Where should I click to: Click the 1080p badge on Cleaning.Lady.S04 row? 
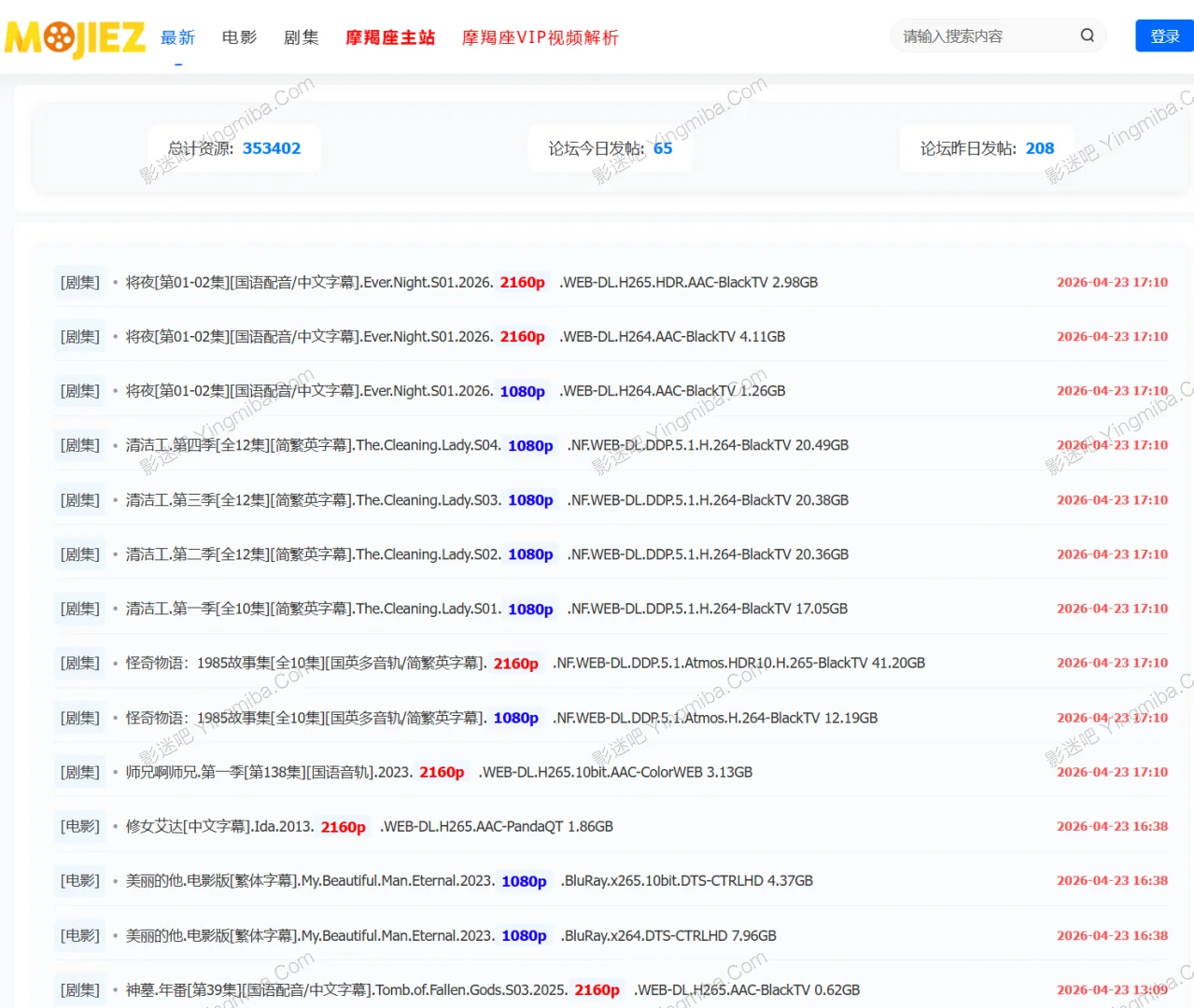point(529,446)
